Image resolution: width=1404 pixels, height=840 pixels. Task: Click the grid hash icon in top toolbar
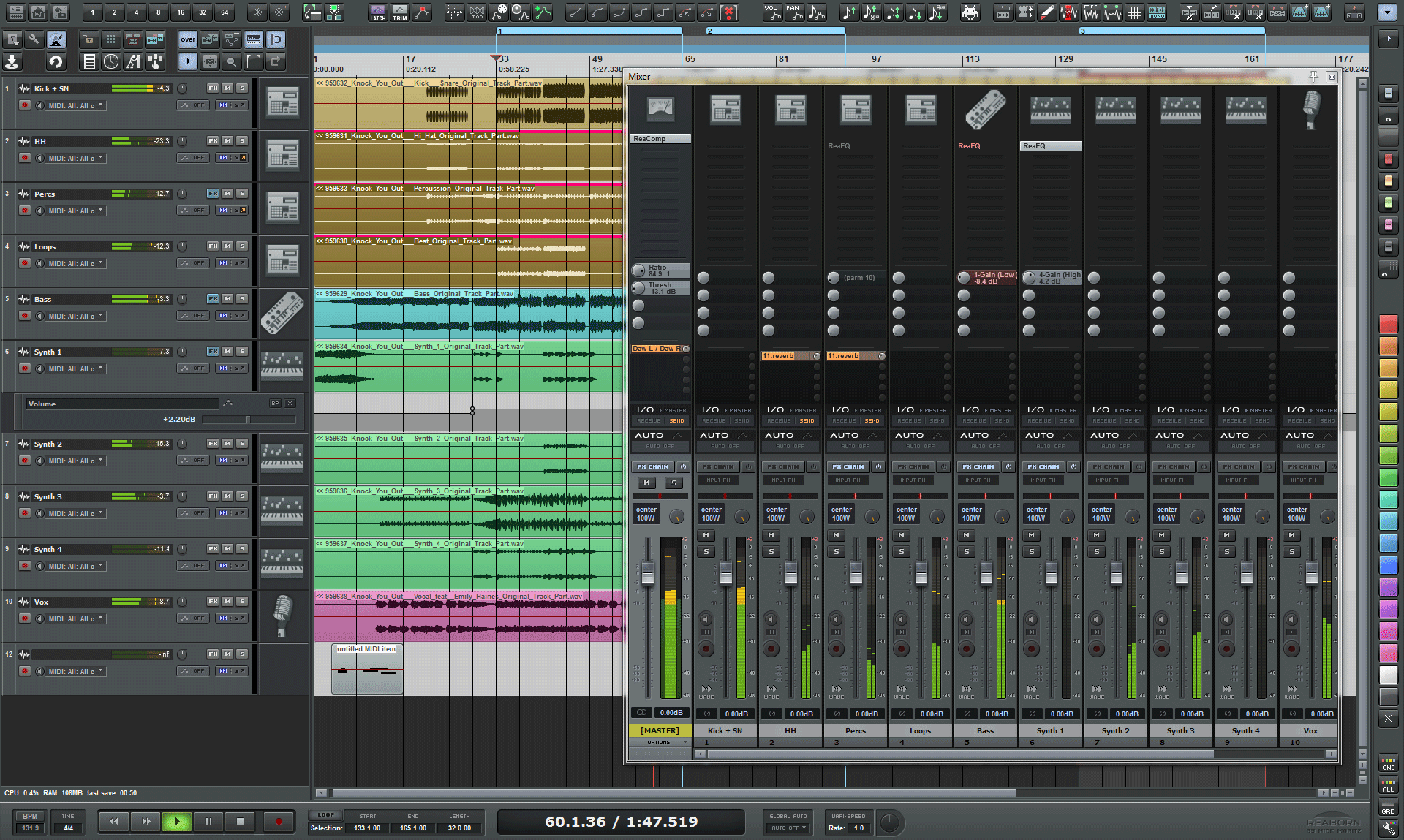(x=1135, y=12)
